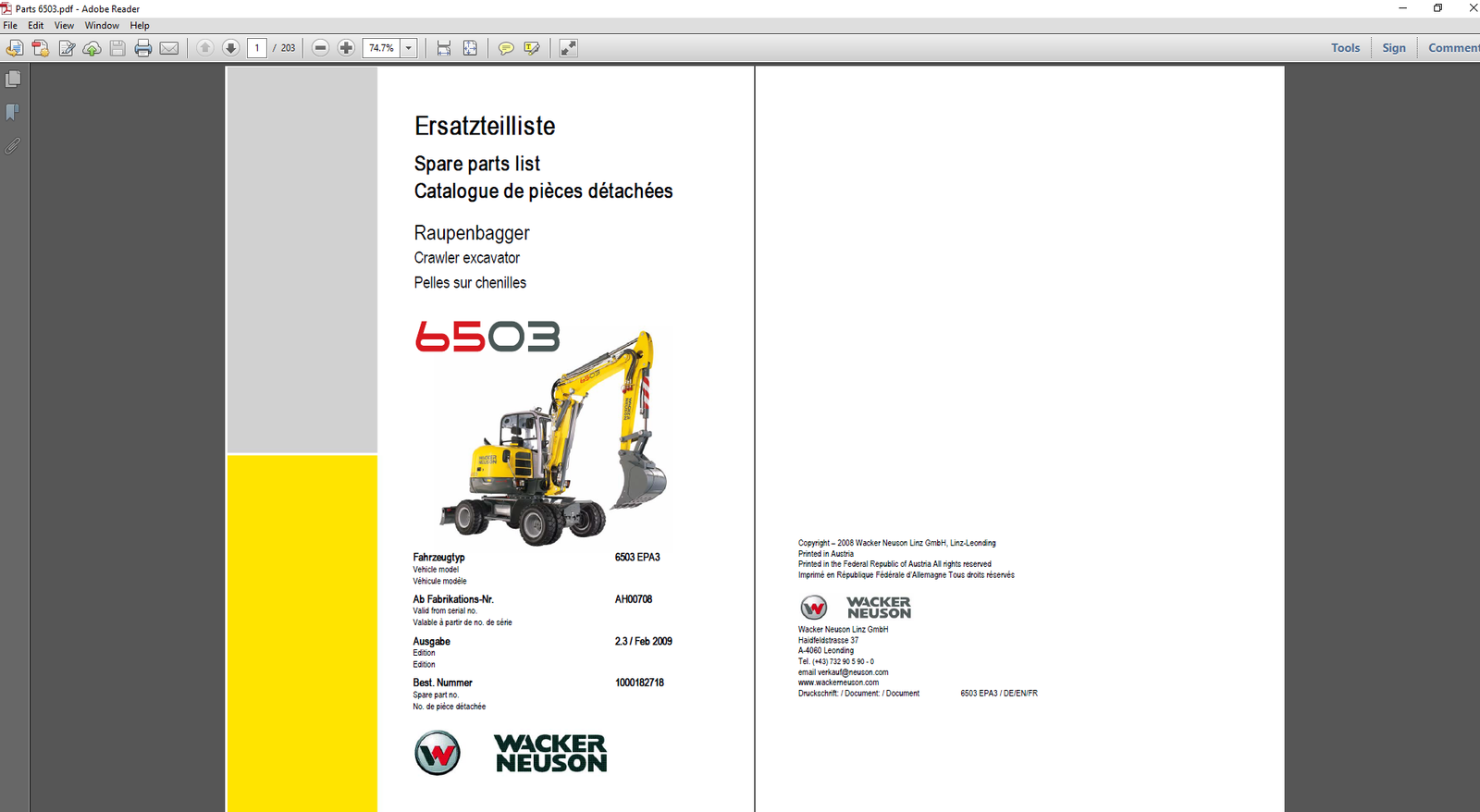This screenshot has width=1480, height=812.
Task: Toggle the Attachments paperclip panel
Action: [13, 146]
